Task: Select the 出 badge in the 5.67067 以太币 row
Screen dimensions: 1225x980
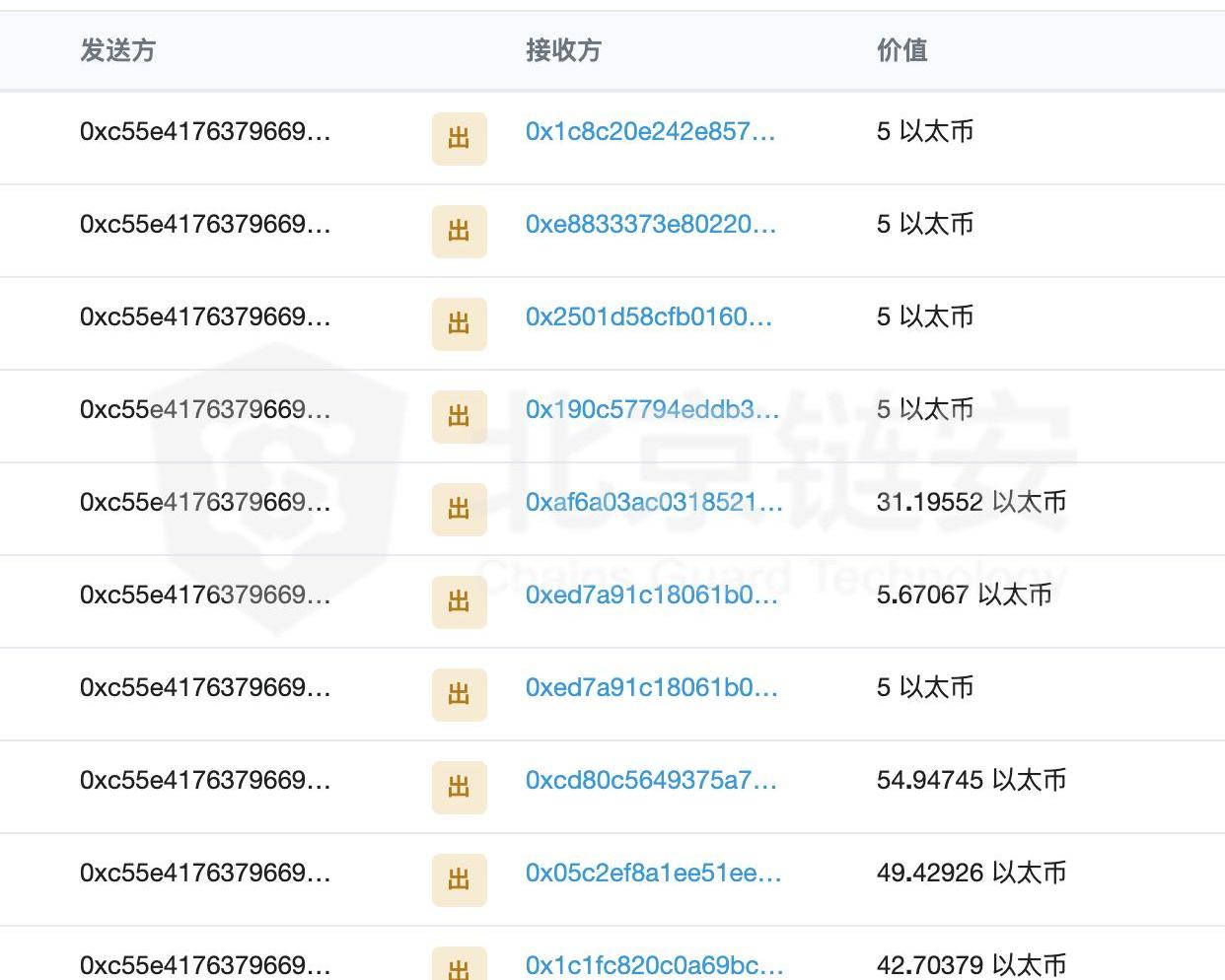Action: pos(459,601)
